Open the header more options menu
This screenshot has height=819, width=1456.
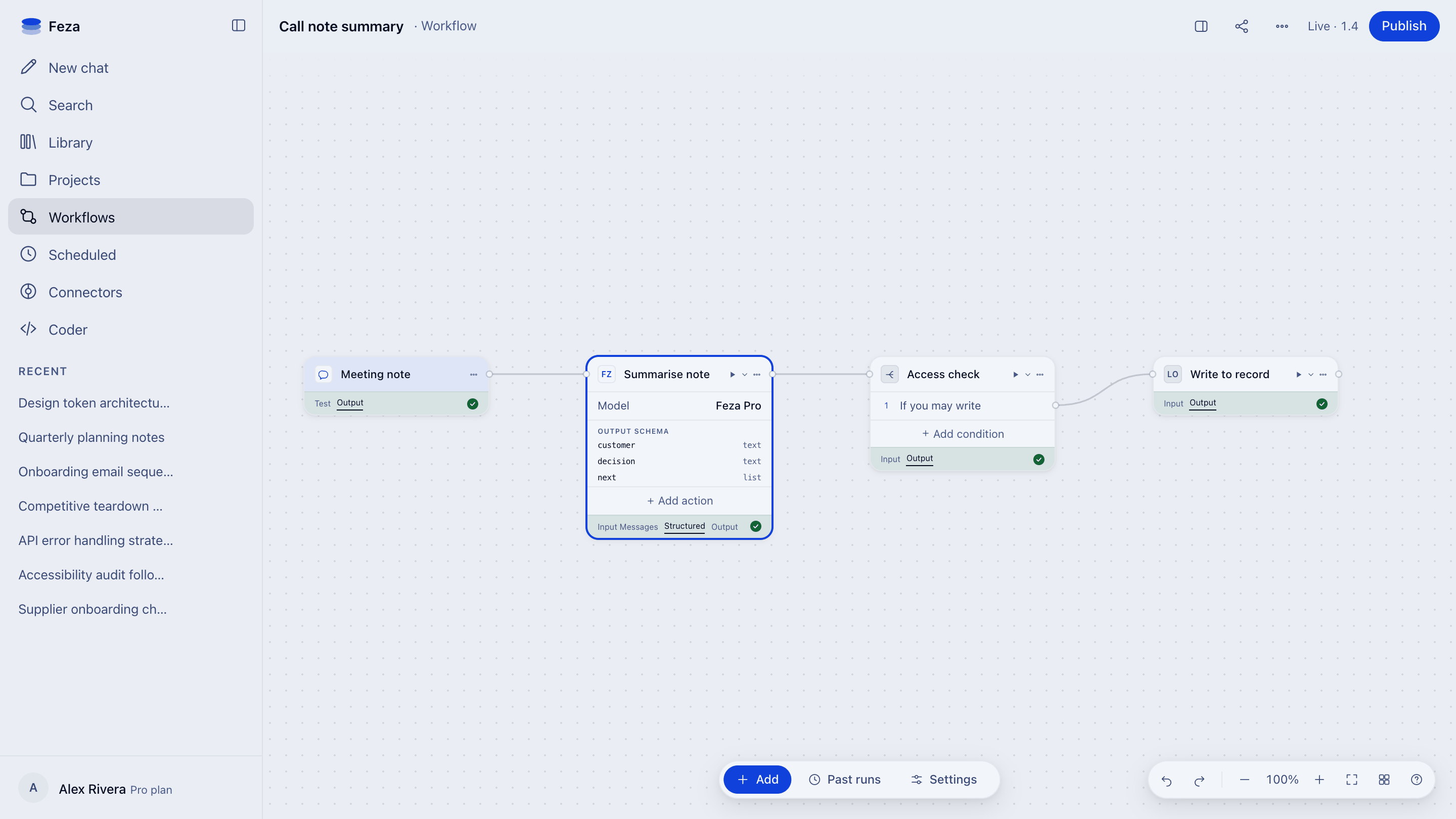click(x=1282, y=26)
